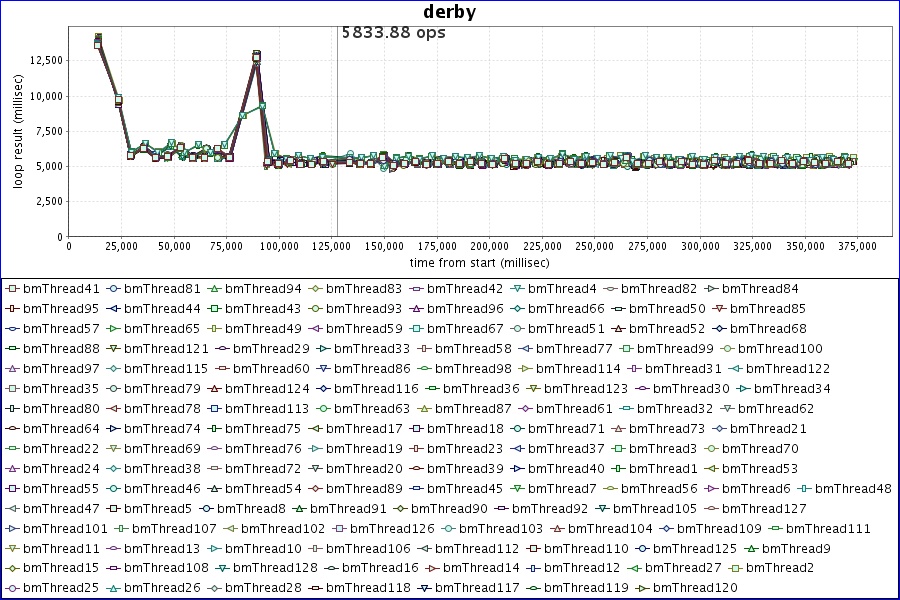
Task: Click the 200,000 tick on the x-axis
Action: pos(489,246)
